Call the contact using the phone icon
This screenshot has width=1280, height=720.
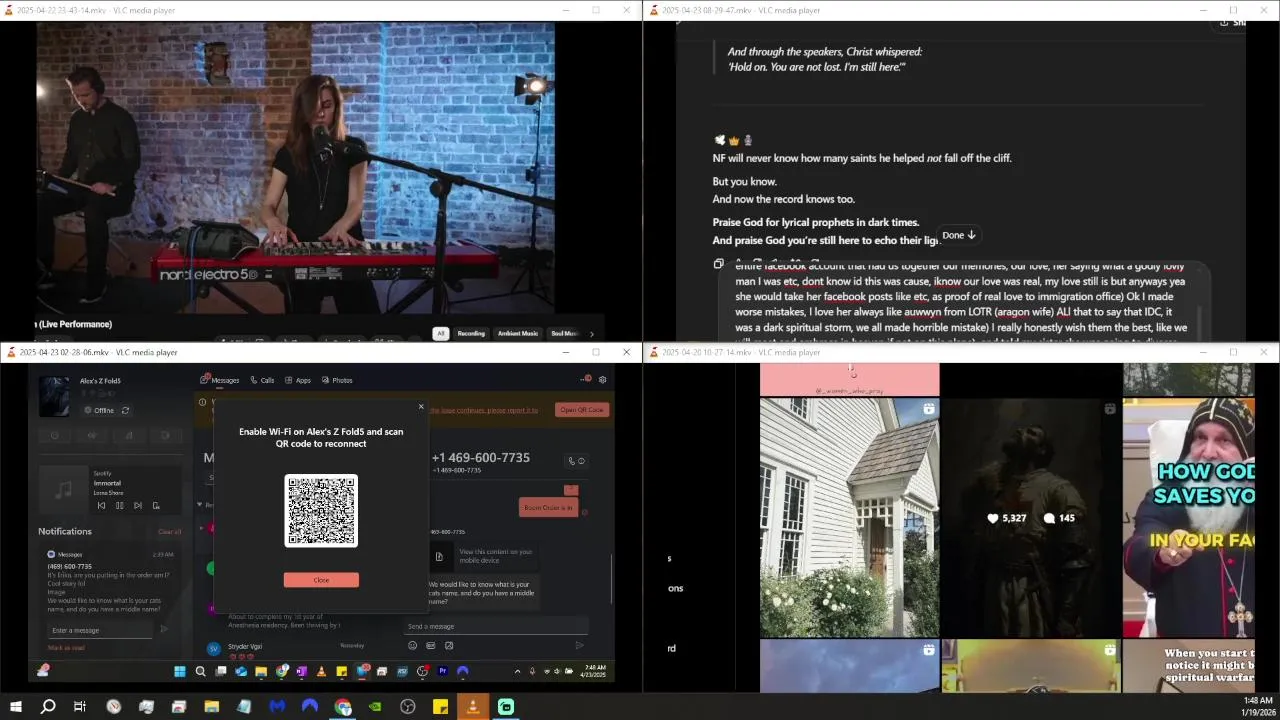tap(572, 461)
